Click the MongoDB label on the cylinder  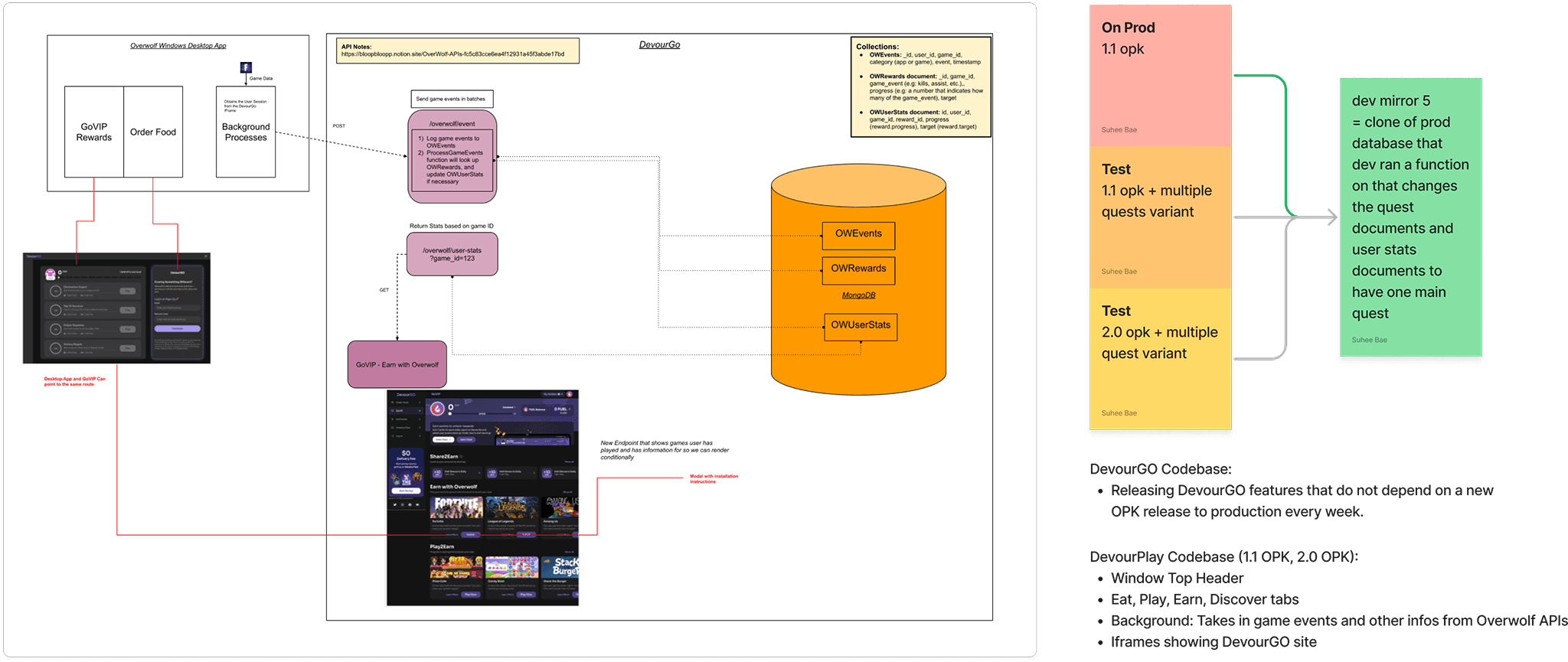pyautogui.click(x=858, y=295)
